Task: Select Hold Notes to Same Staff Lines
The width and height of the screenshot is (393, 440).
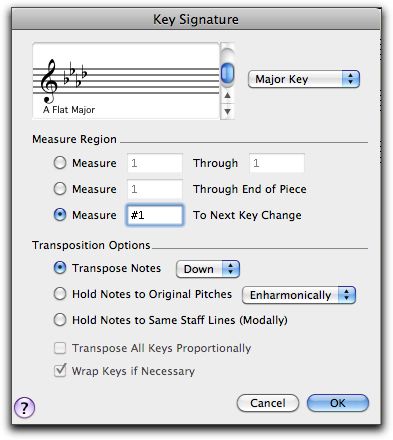Action: coord(60,320)
